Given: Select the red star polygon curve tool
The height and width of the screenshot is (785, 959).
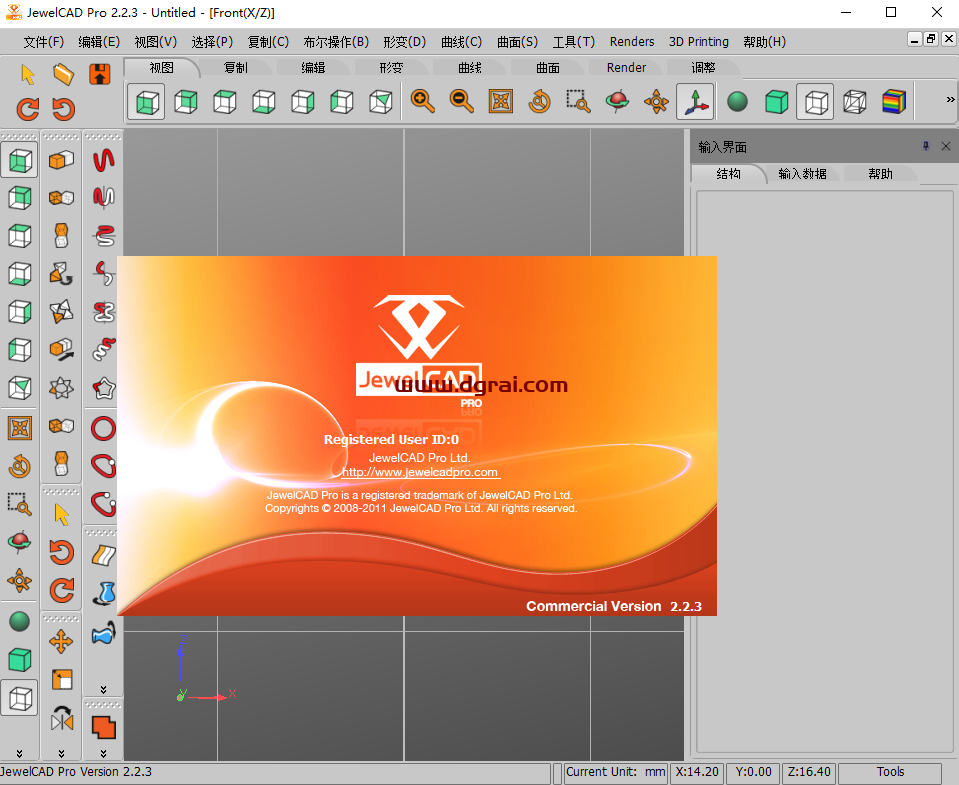Looking at the screenshot, I should [104, 388].
